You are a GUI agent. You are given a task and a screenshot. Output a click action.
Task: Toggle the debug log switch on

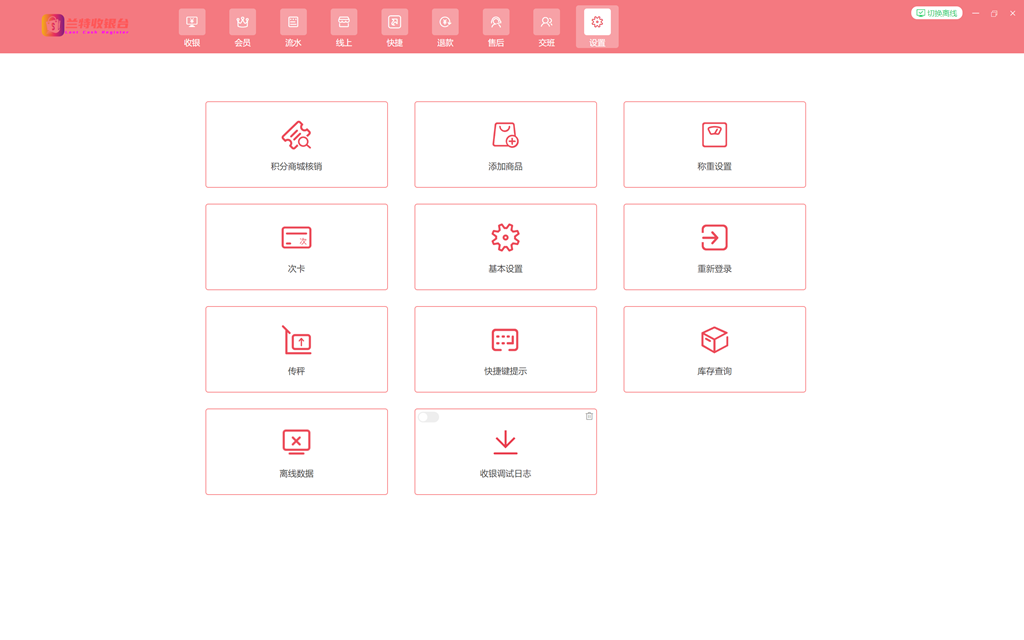coord(428,417)
